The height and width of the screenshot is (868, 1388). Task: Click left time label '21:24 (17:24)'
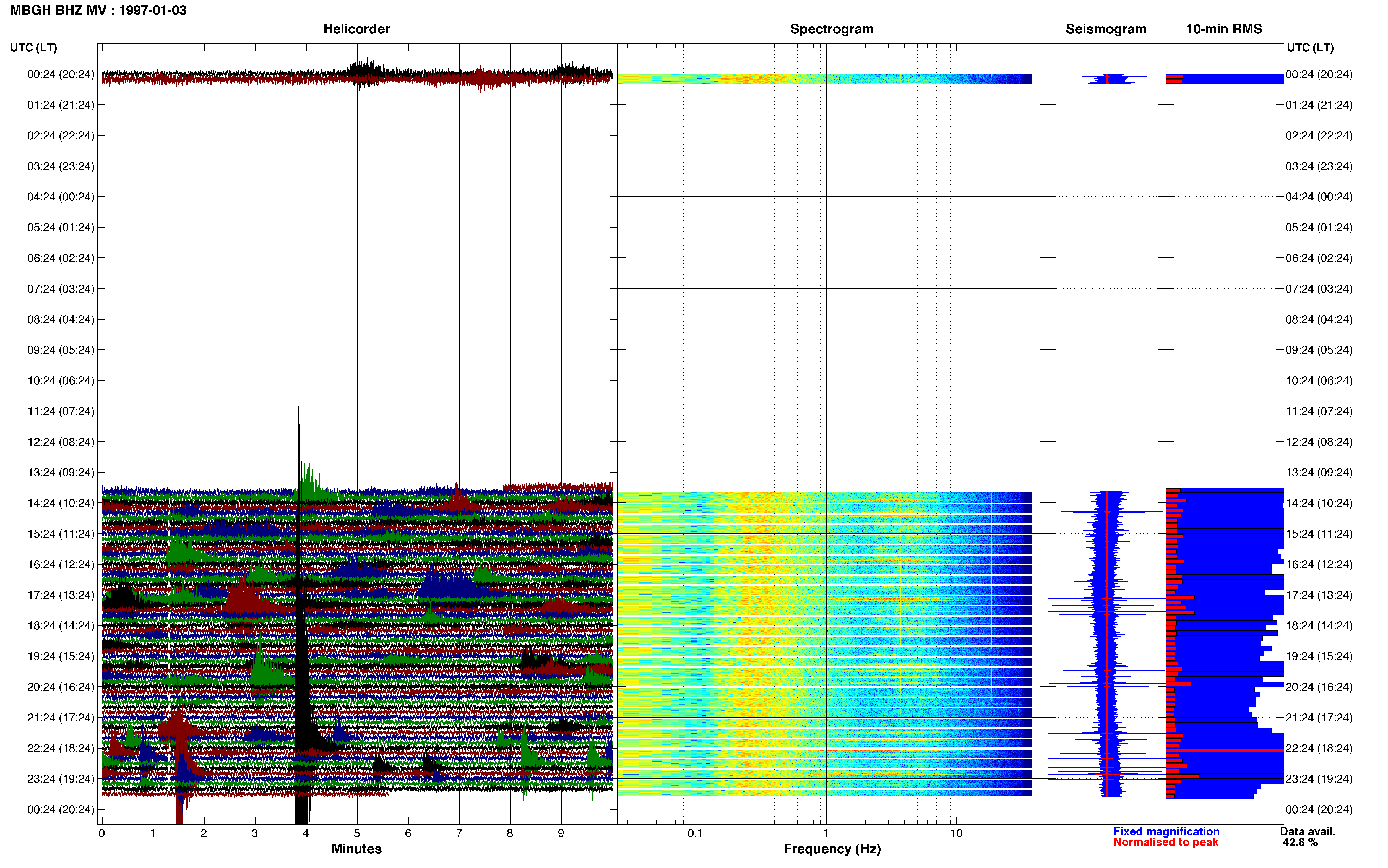tap(61, 718)
